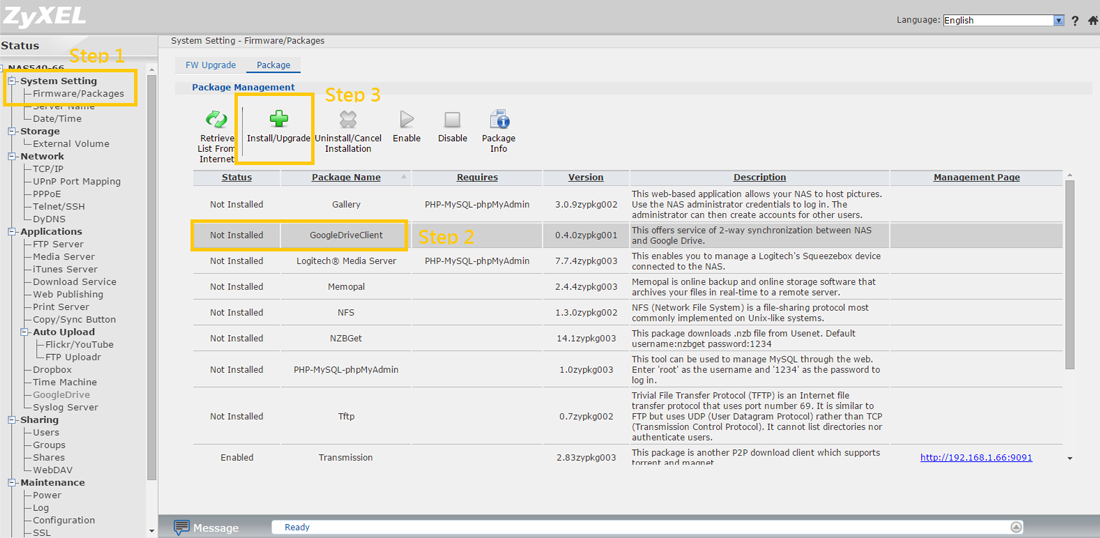Viewport: 1100px width, 538px height.
Task: Click Retrieve List From Internet icon
Action: pos(216,119)
